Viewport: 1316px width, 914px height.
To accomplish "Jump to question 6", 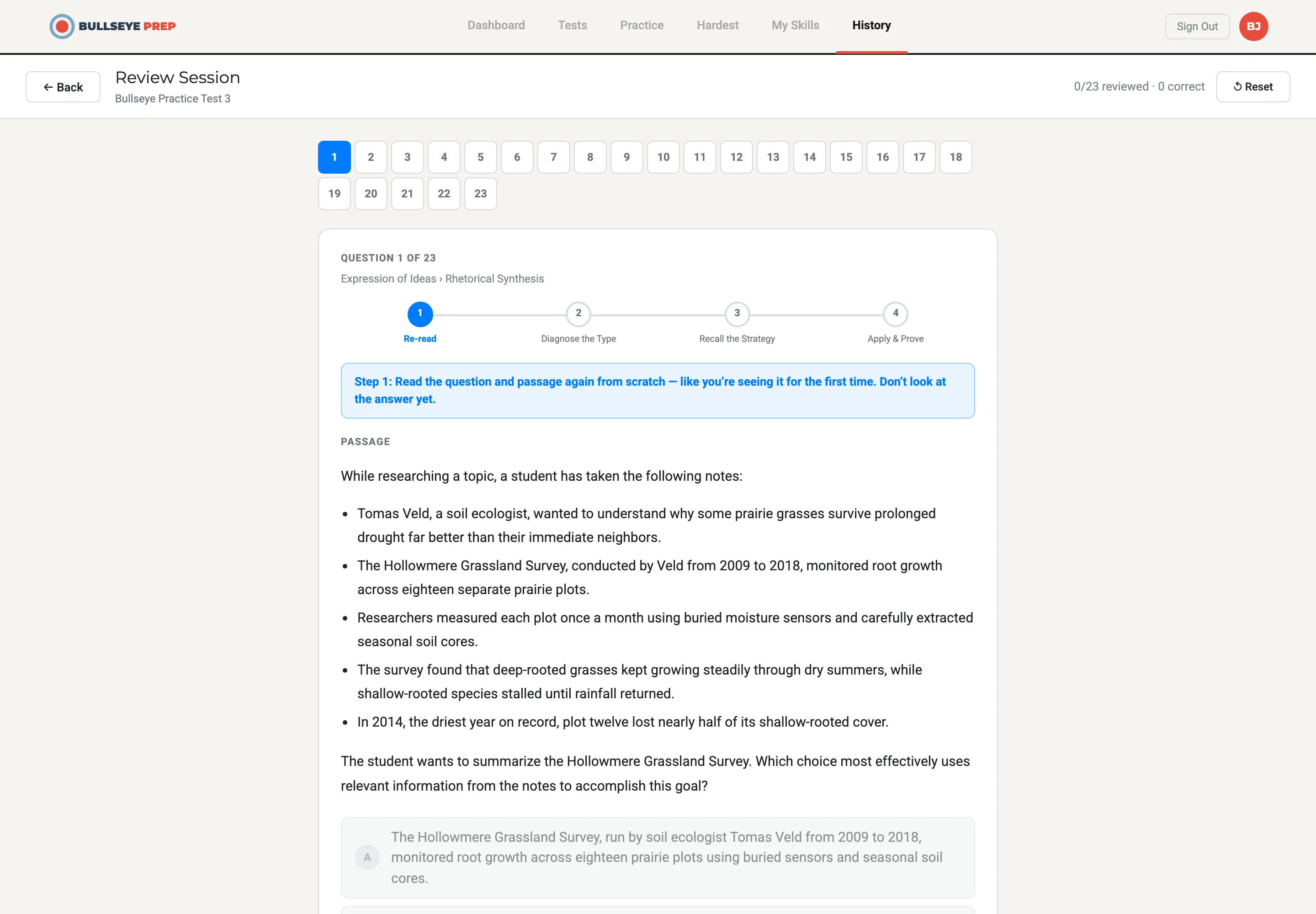I will [517, 157].
